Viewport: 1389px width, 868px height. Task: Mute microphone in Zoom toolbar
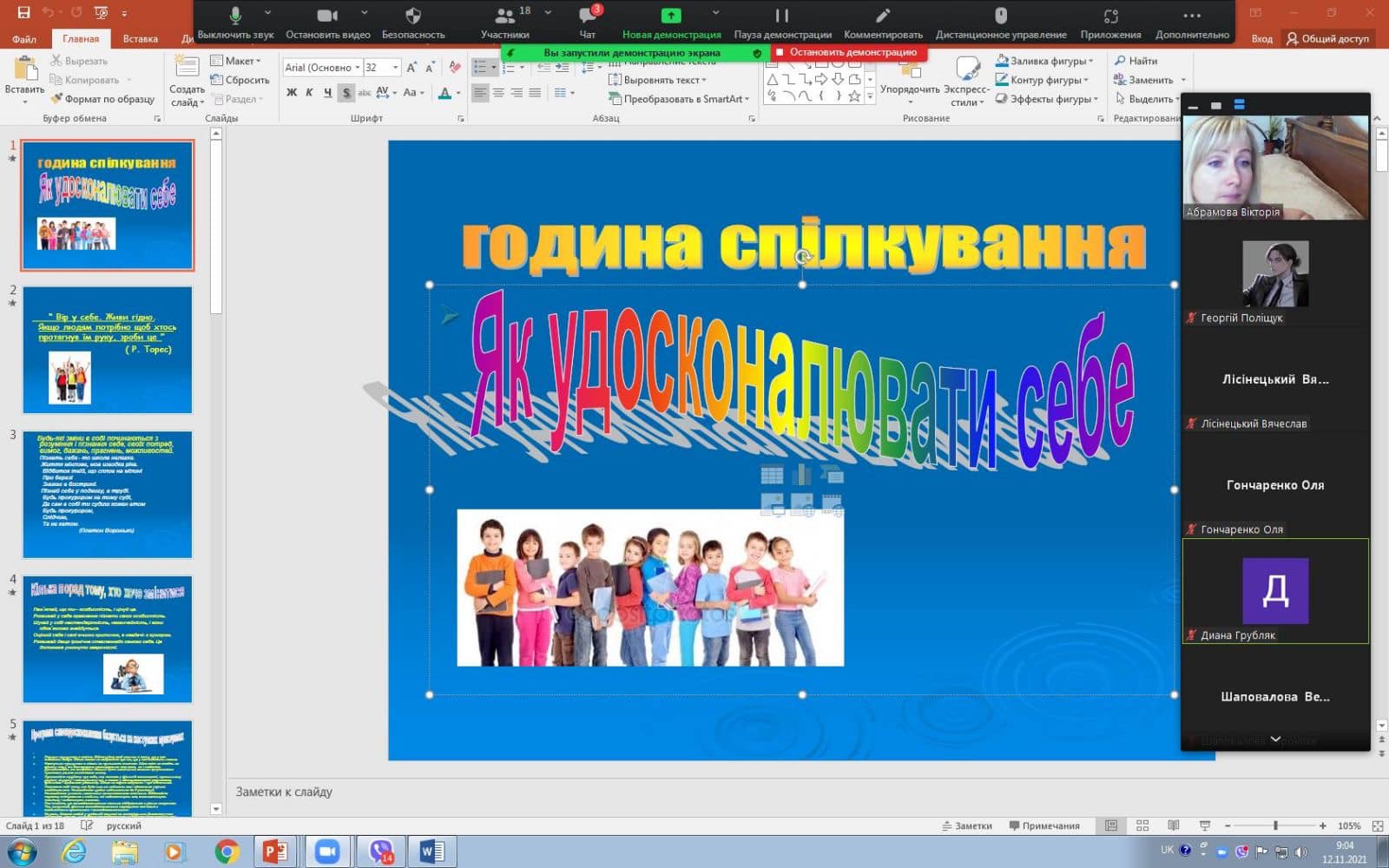(235, 23)
